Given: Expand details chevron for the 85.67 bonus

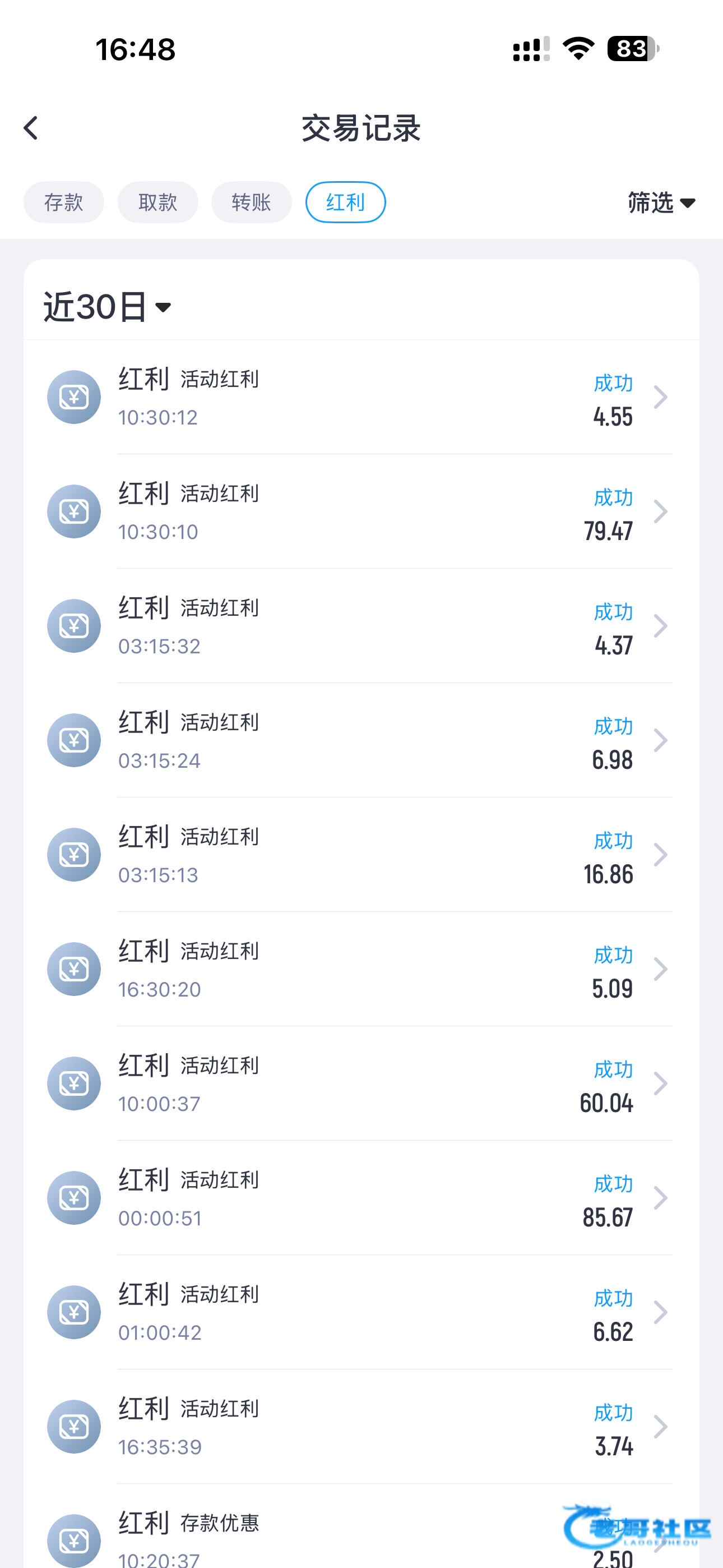Looking at the screenshot, I should click(x=660, y=1198).
